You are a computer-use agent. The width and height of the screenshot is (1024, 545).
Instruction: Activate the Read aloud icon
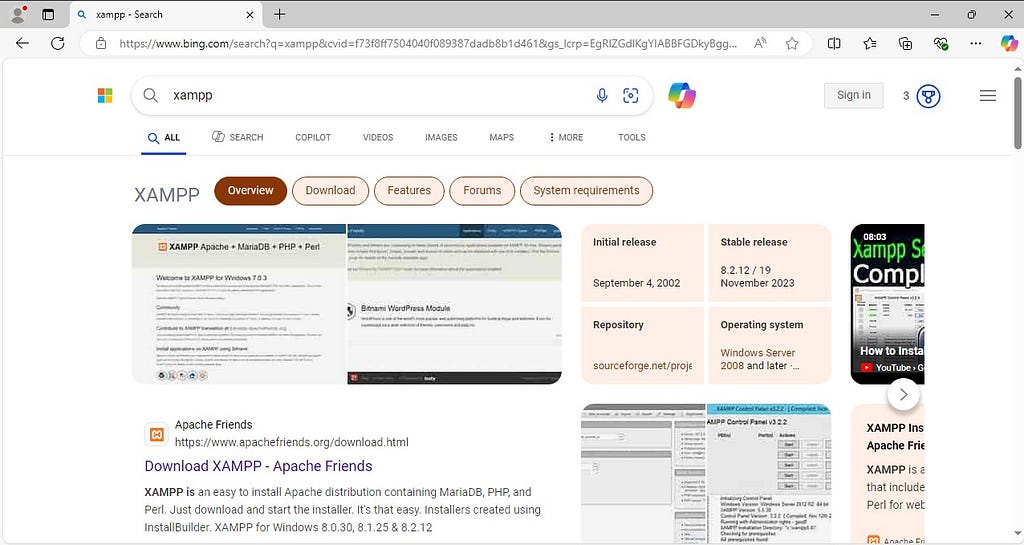point(760,44)
